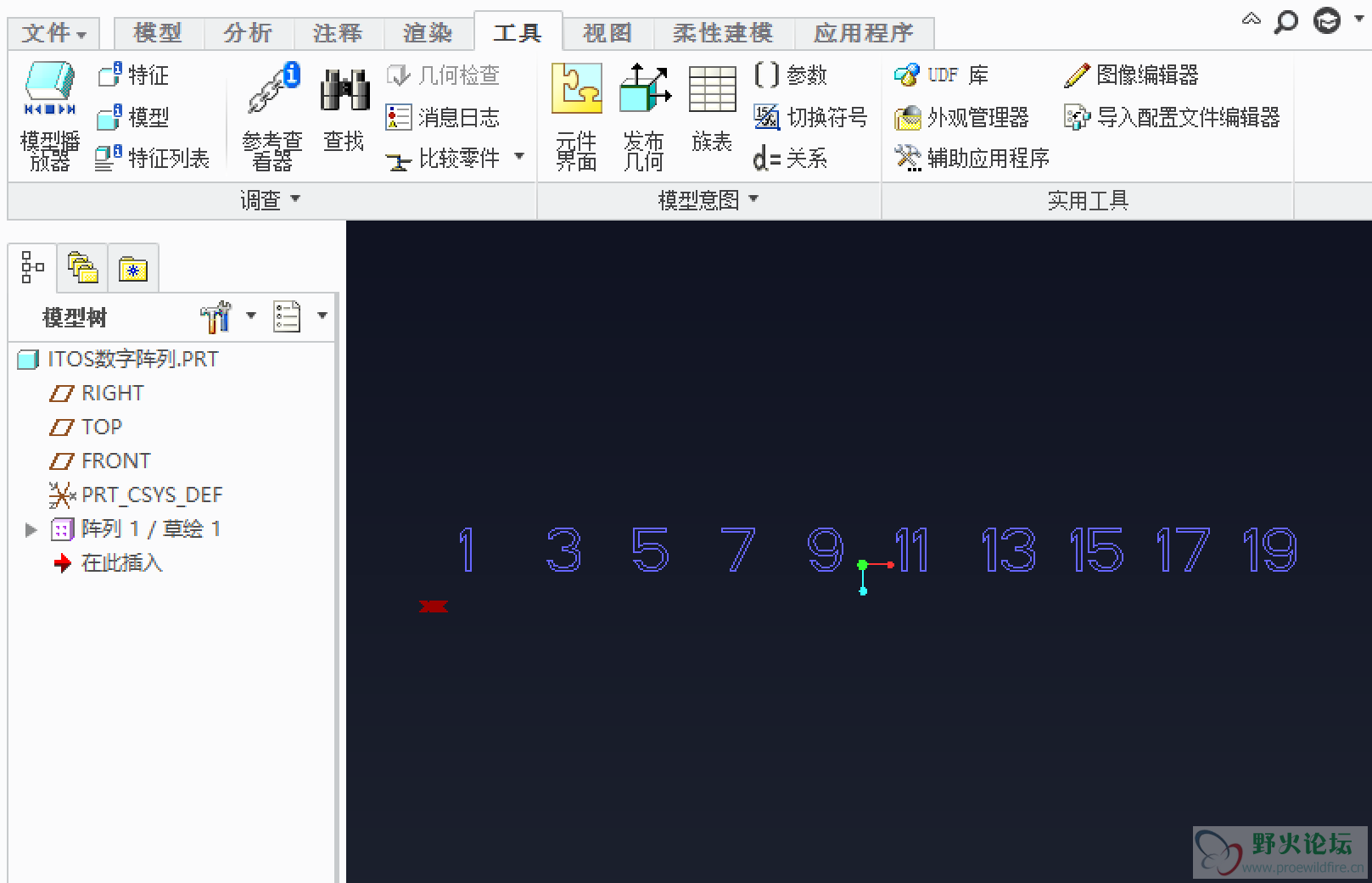Image resolution: width=1372 pixels, height=883 pixels.
Task: Click the 查找 binoculars search tool
Action: pos(344,109)
